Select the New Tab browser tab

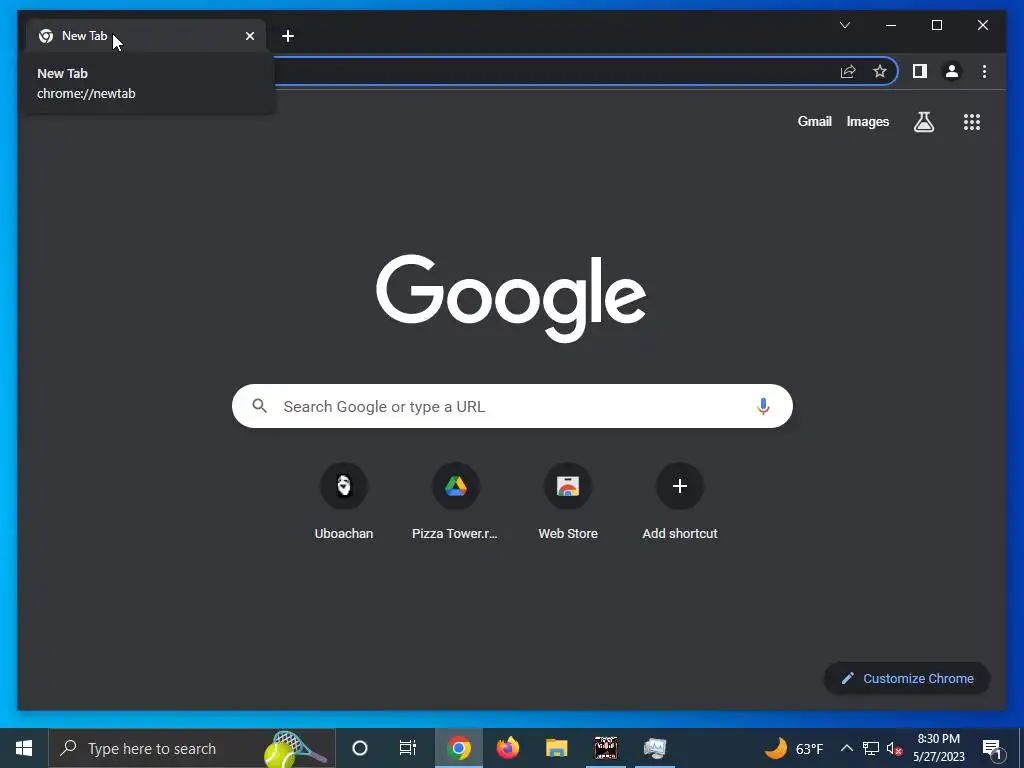(x=146, y=36)
